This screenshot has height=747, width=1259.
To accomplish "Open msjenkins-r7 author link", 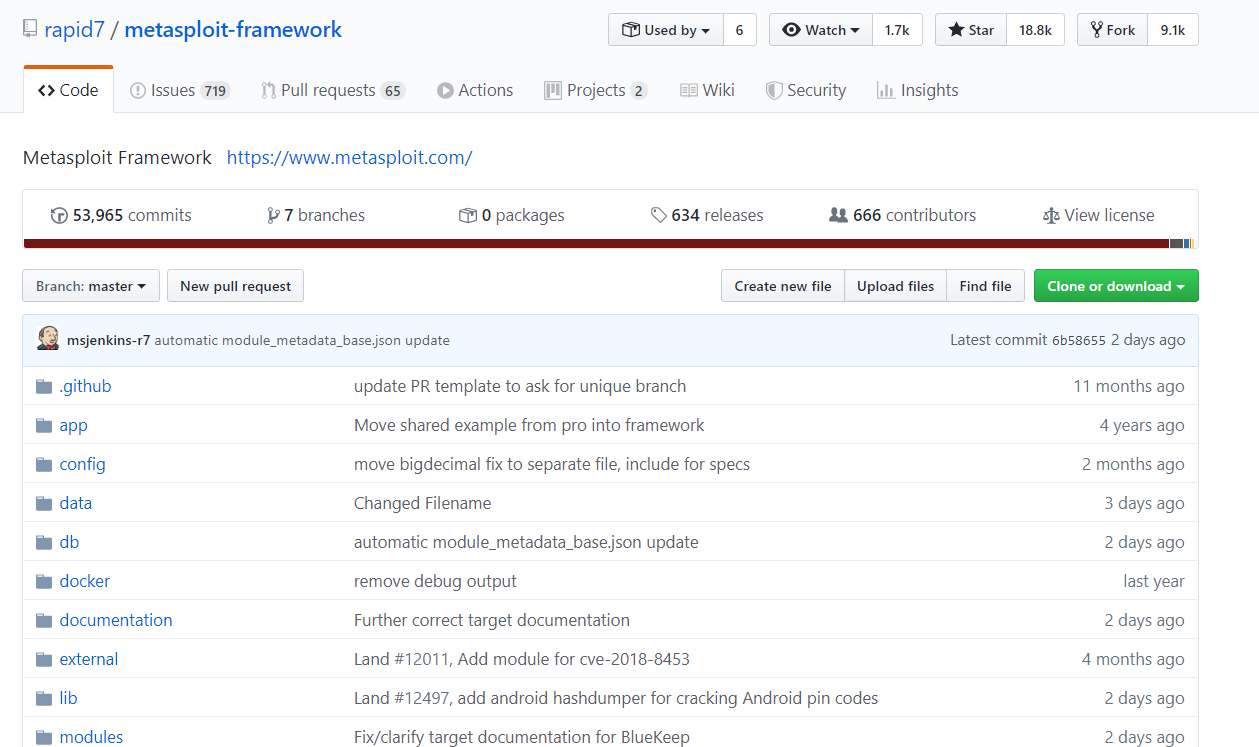I will [108, 340].
